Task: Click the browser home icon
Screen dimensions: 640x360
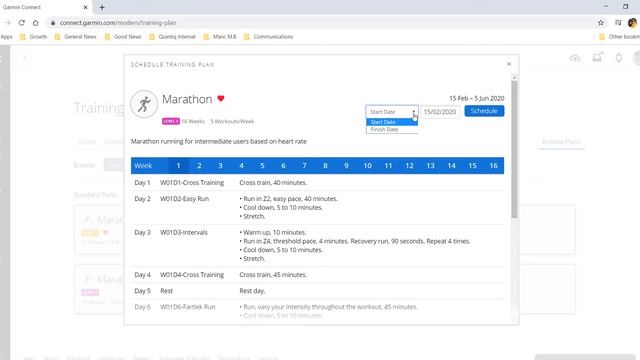Action: tap(36, 23)
